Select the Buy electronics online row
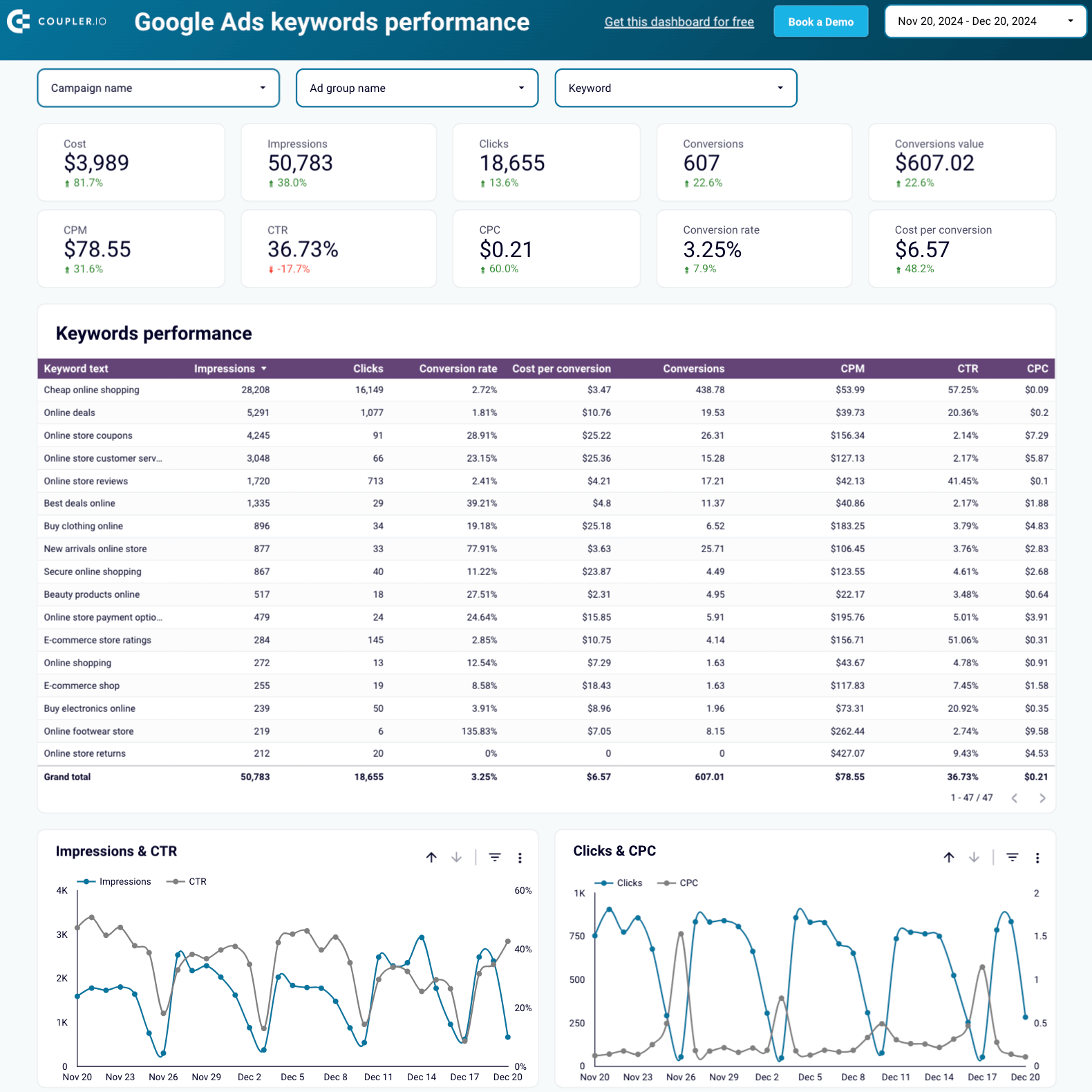The width and height of the screenshot is (1092, 1092). (x=546, y=708)
